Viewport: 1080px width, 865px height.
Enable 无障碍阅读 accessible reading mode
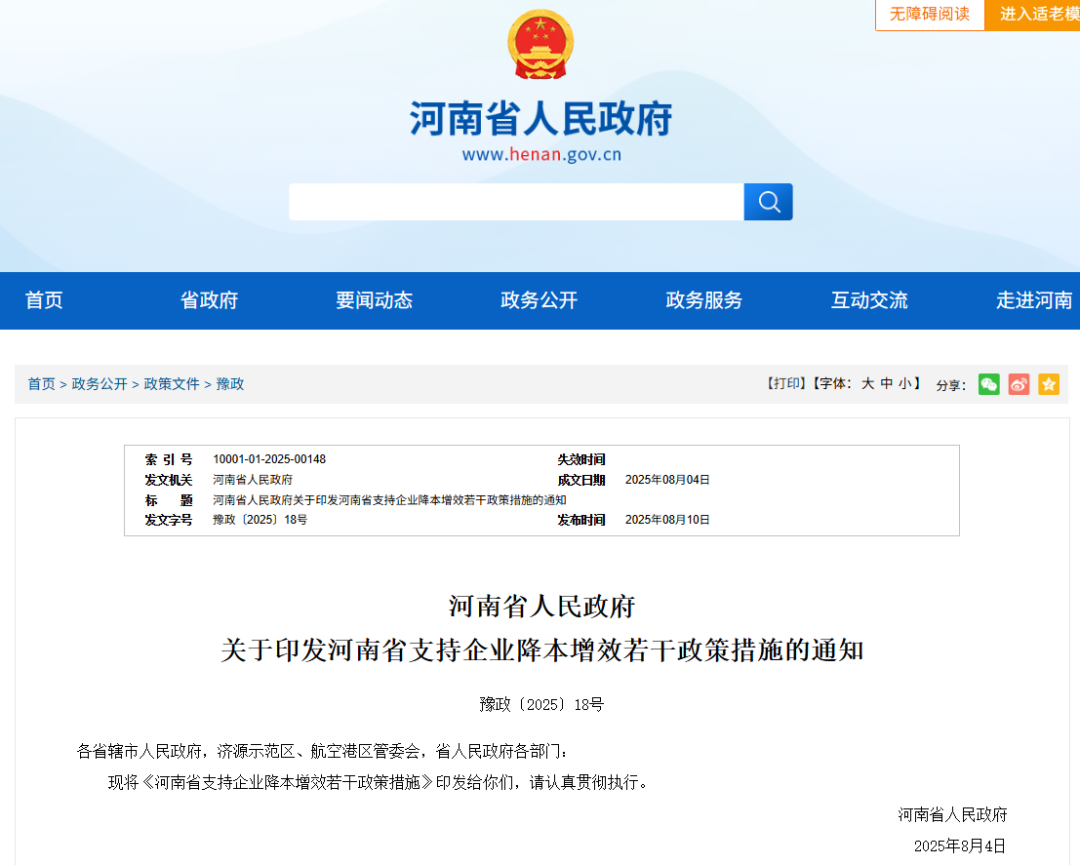point(929,15)
